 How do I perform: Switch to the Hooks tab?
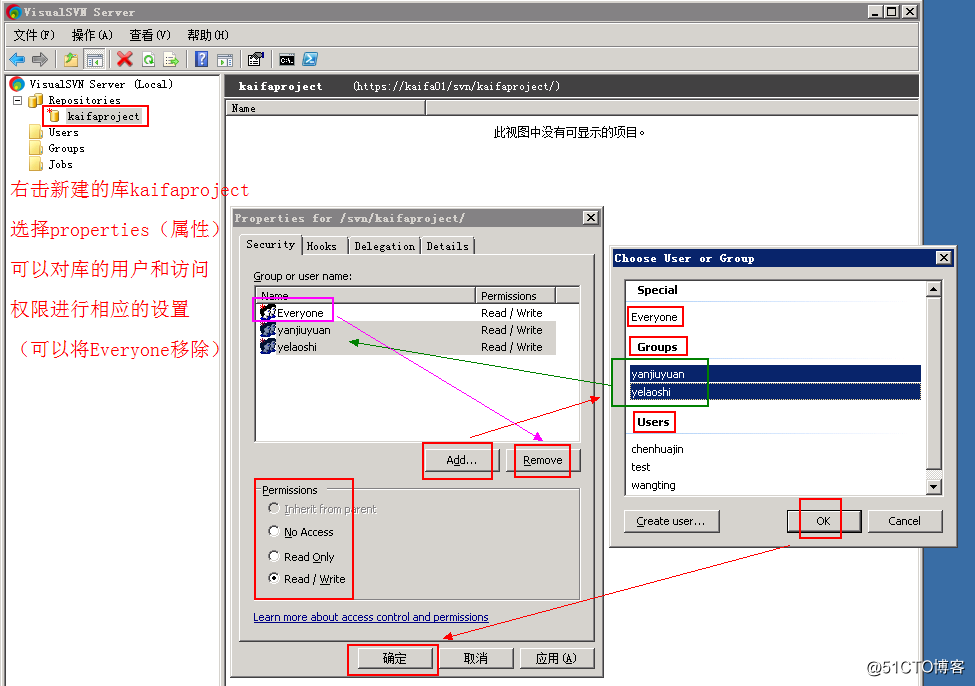[321, 246]
